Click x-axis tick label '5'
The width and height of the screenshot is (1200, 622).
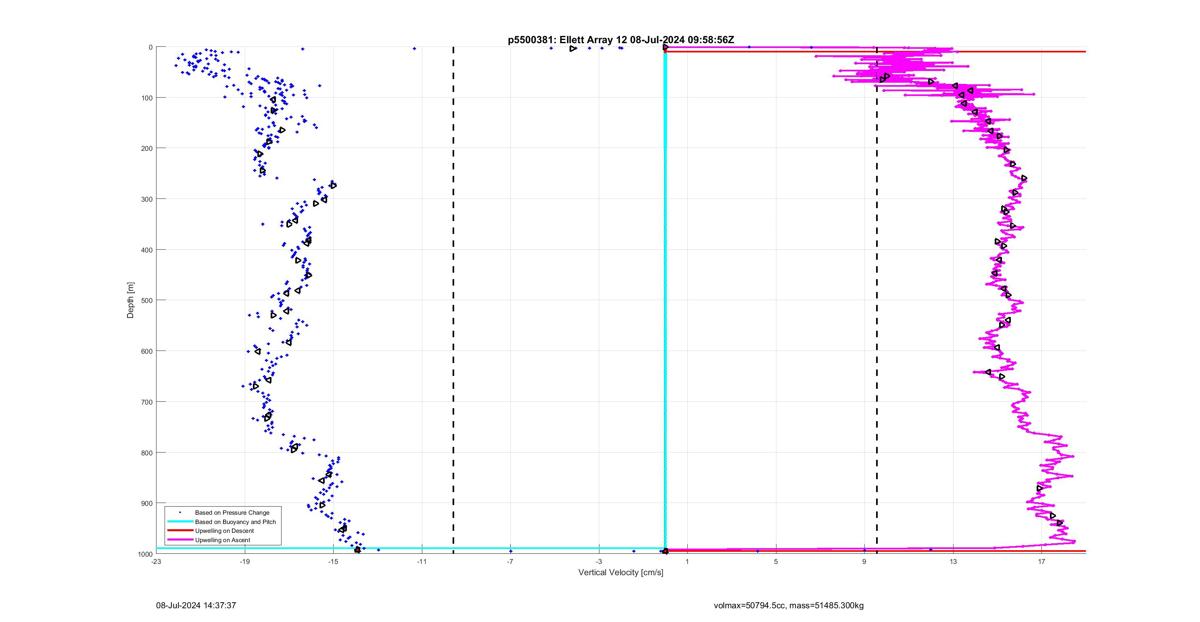click(776, 561)
